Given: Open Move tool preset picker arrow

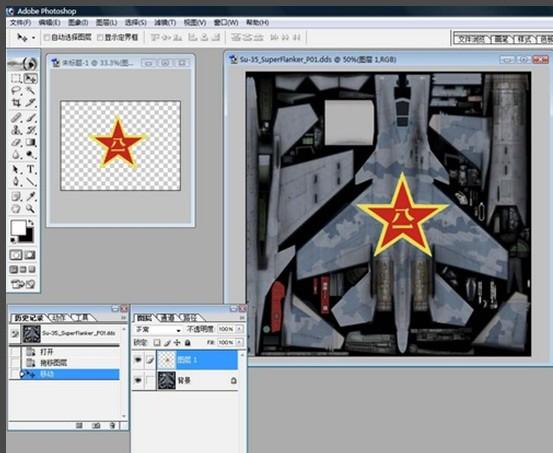Looking at the screenshot, I should pyautogui.click(x=34, y=37).
